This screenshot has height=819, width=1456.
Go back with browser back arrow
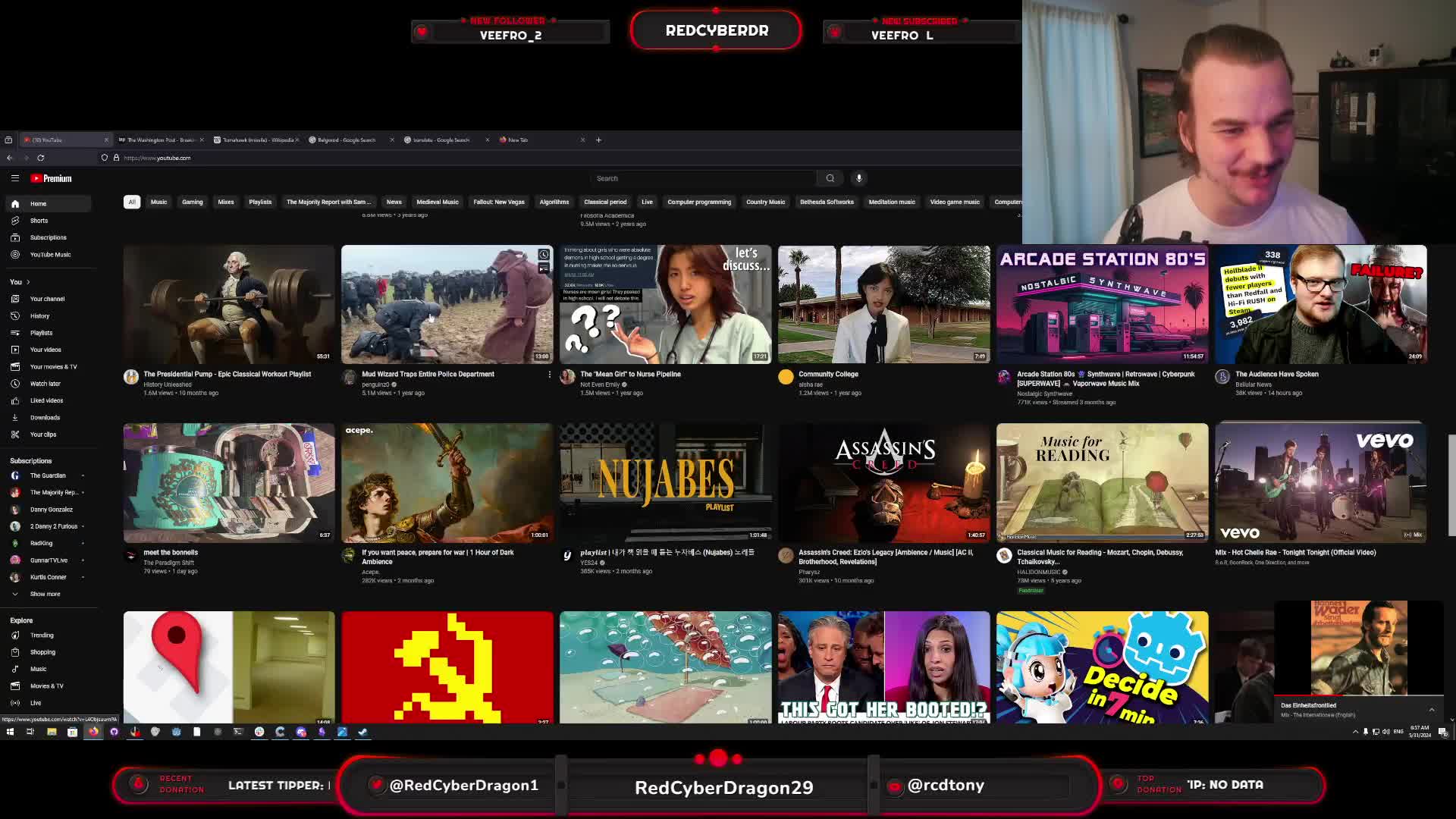click(x=10, y=158)
